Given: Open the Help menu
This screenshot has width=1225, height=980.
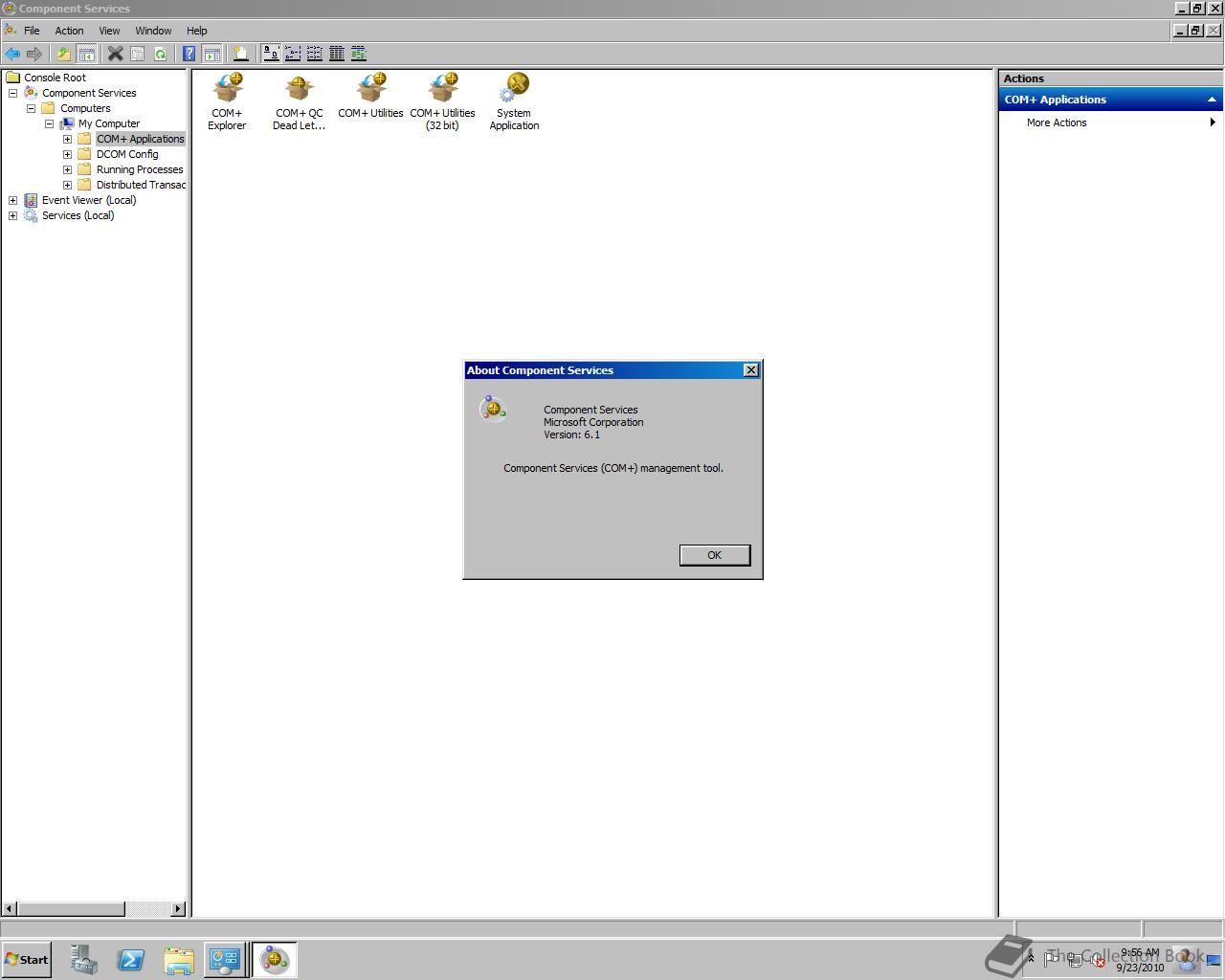Looking at the screenshot, I should point(196,31).
